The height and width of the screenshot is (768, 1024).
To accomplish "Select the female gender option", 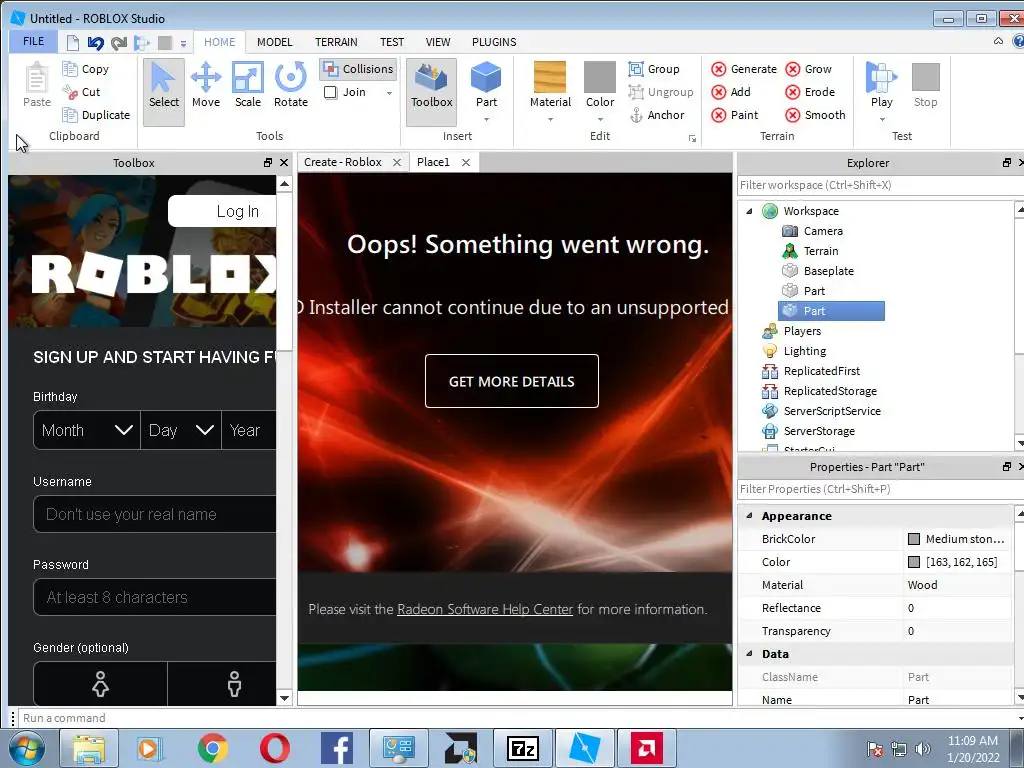I will pos(101,684).
